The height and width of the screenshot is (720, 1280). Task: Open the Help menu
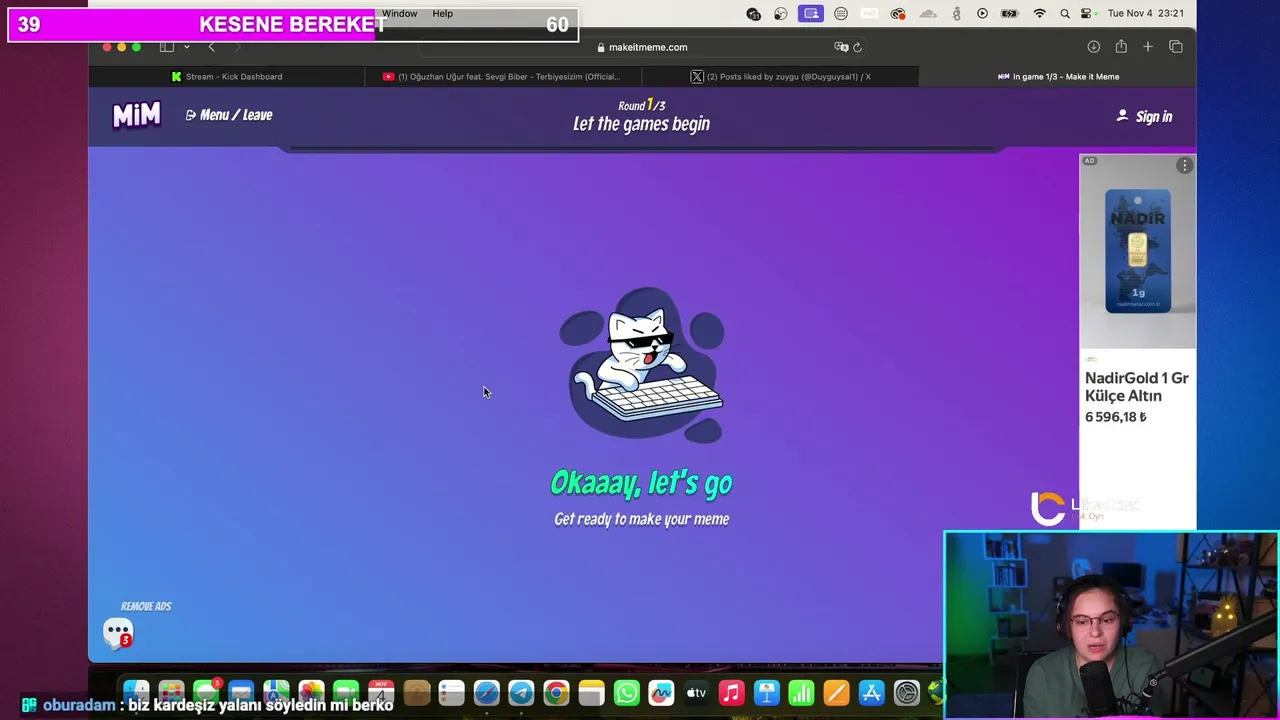coord(442,14)
